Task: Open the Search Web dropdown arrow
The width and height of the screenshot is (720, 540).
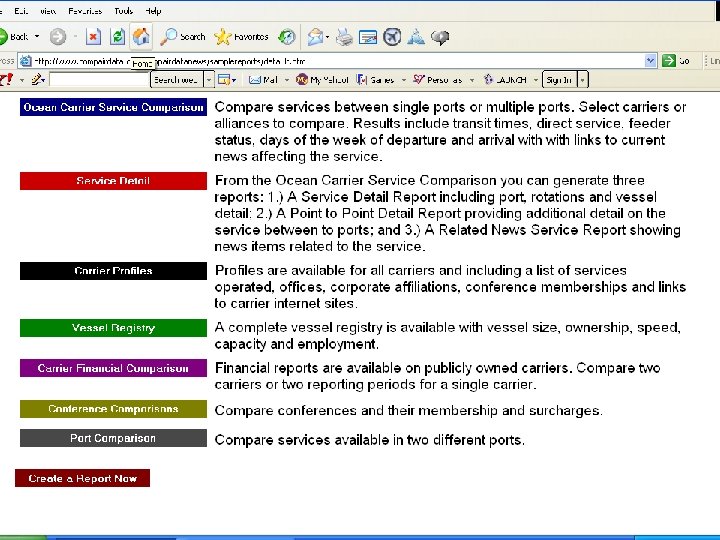Action: (209, 80)
